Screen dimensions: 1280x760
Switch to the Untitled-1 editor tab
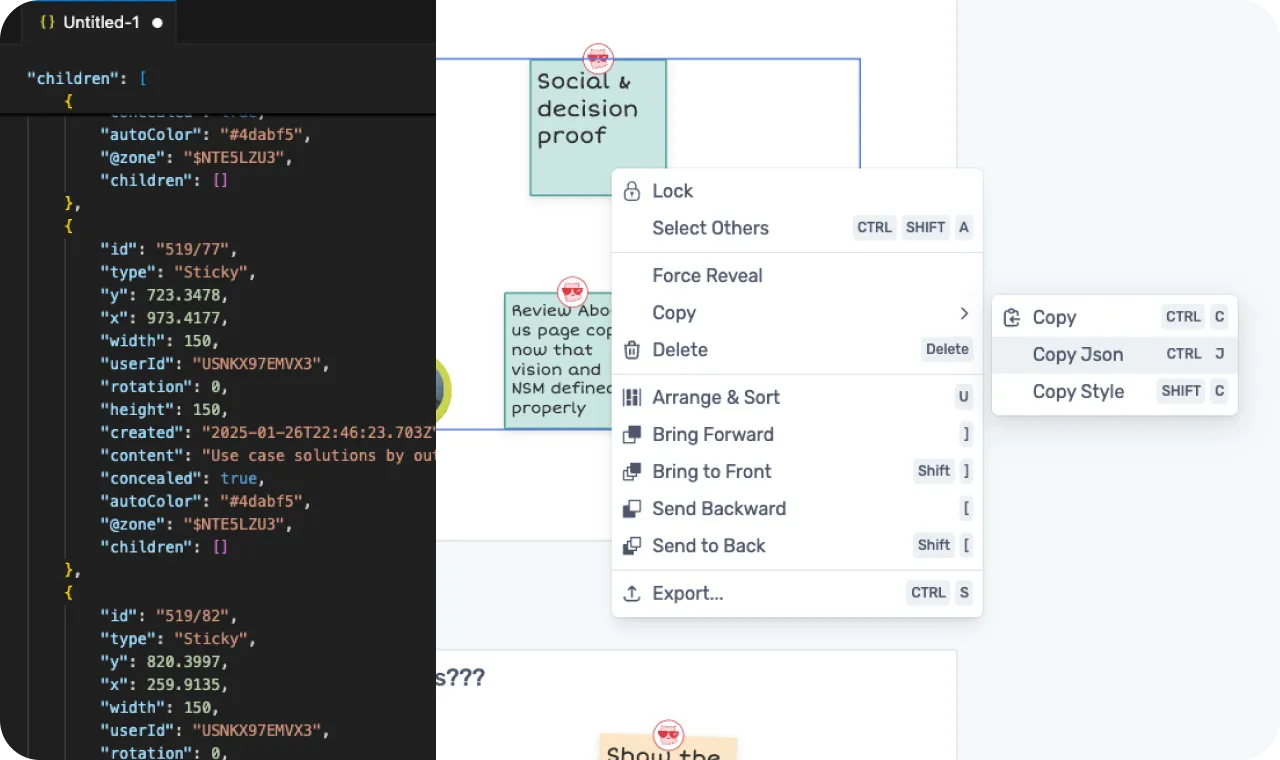point(100,22)
